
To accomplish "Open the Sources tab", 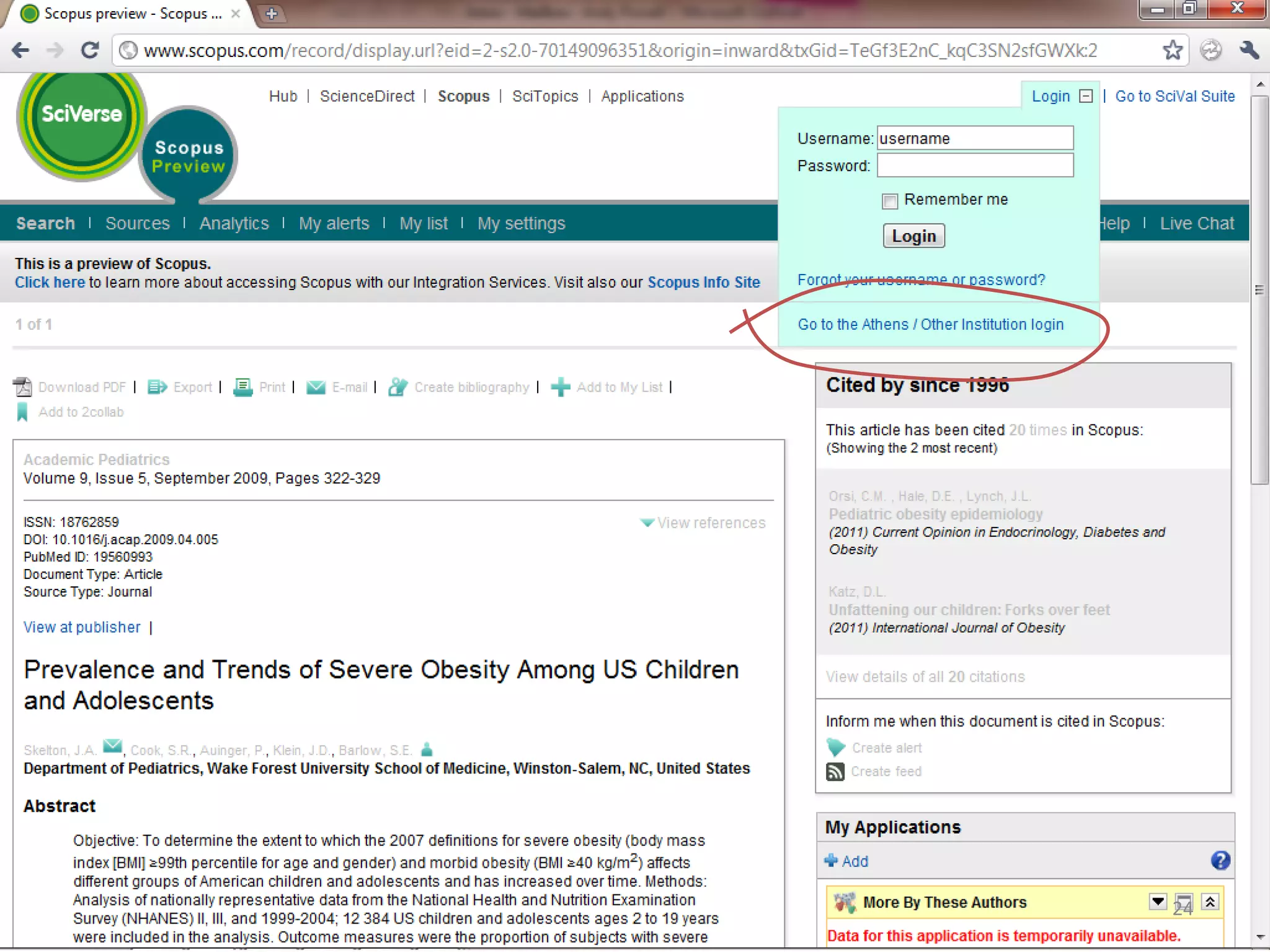I will click(137, 223).
